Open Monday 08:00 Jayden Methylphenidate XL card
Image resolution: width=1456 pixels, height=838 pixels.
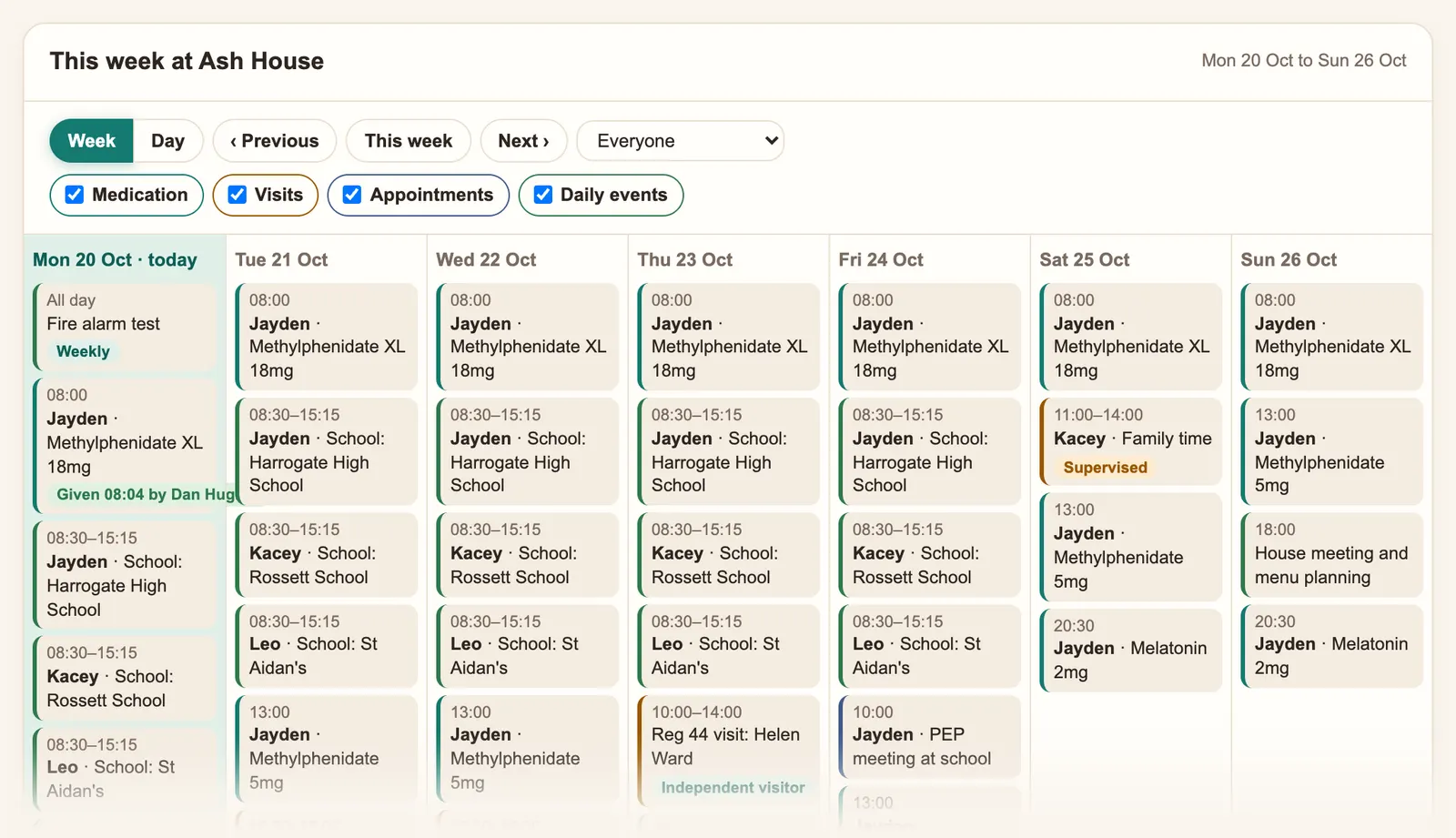[125, 446]
